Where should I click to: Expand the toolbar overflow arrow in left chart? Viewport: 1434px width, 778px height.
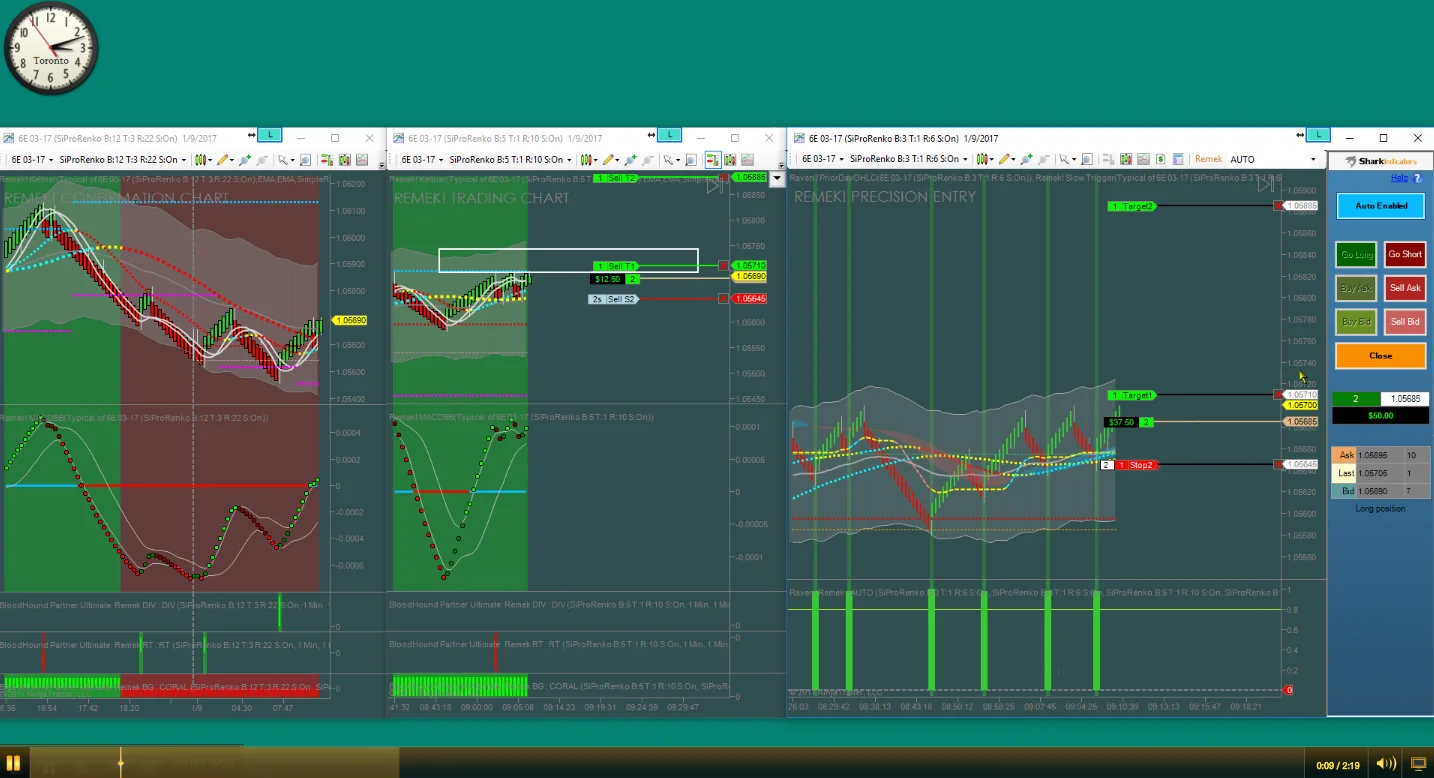[381, 164]
